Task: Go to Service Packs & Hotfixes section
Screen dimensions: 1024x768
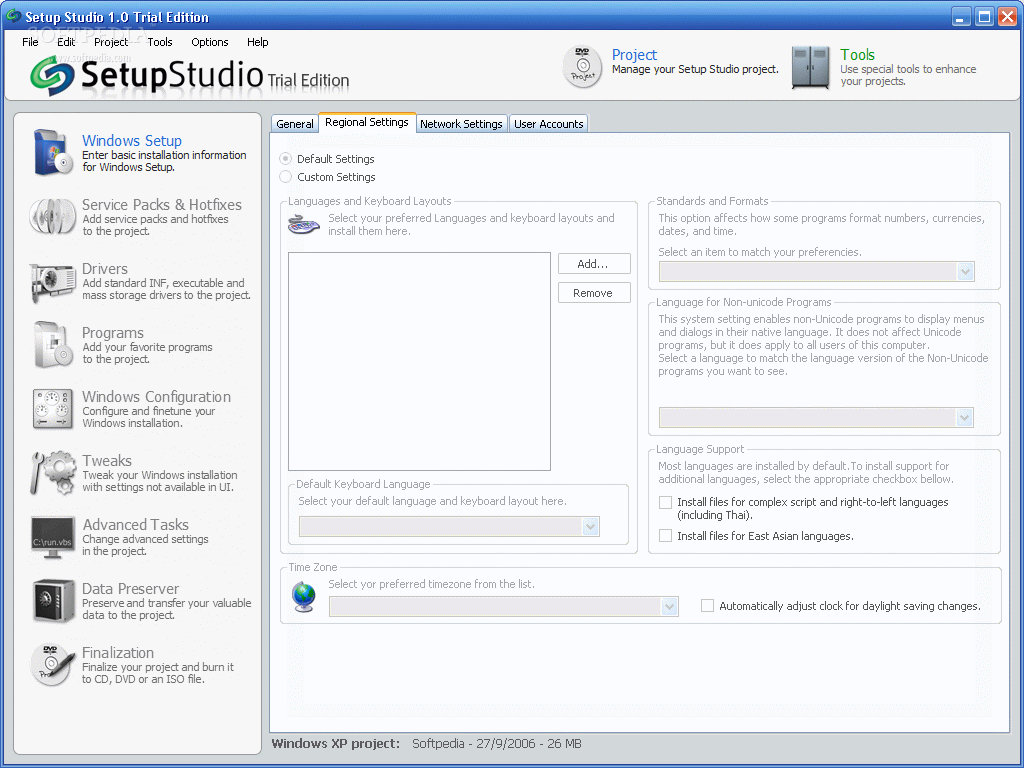Action: [161, 204]
